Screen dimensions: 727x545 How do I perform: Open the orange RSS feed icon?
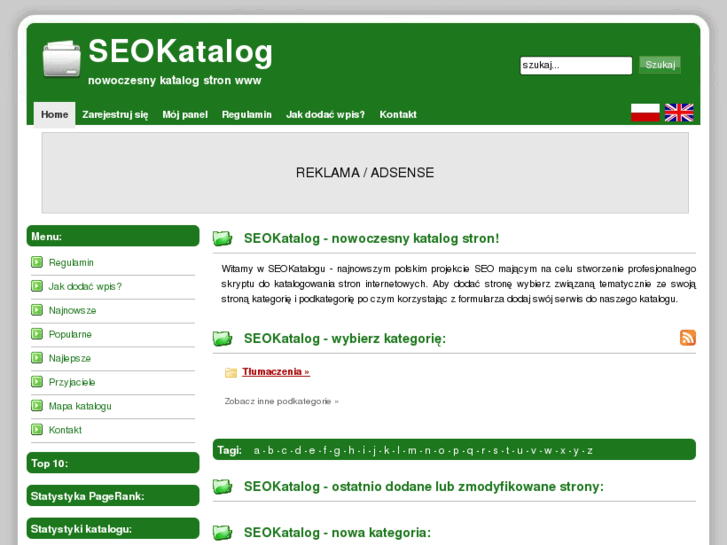(688, 338)
